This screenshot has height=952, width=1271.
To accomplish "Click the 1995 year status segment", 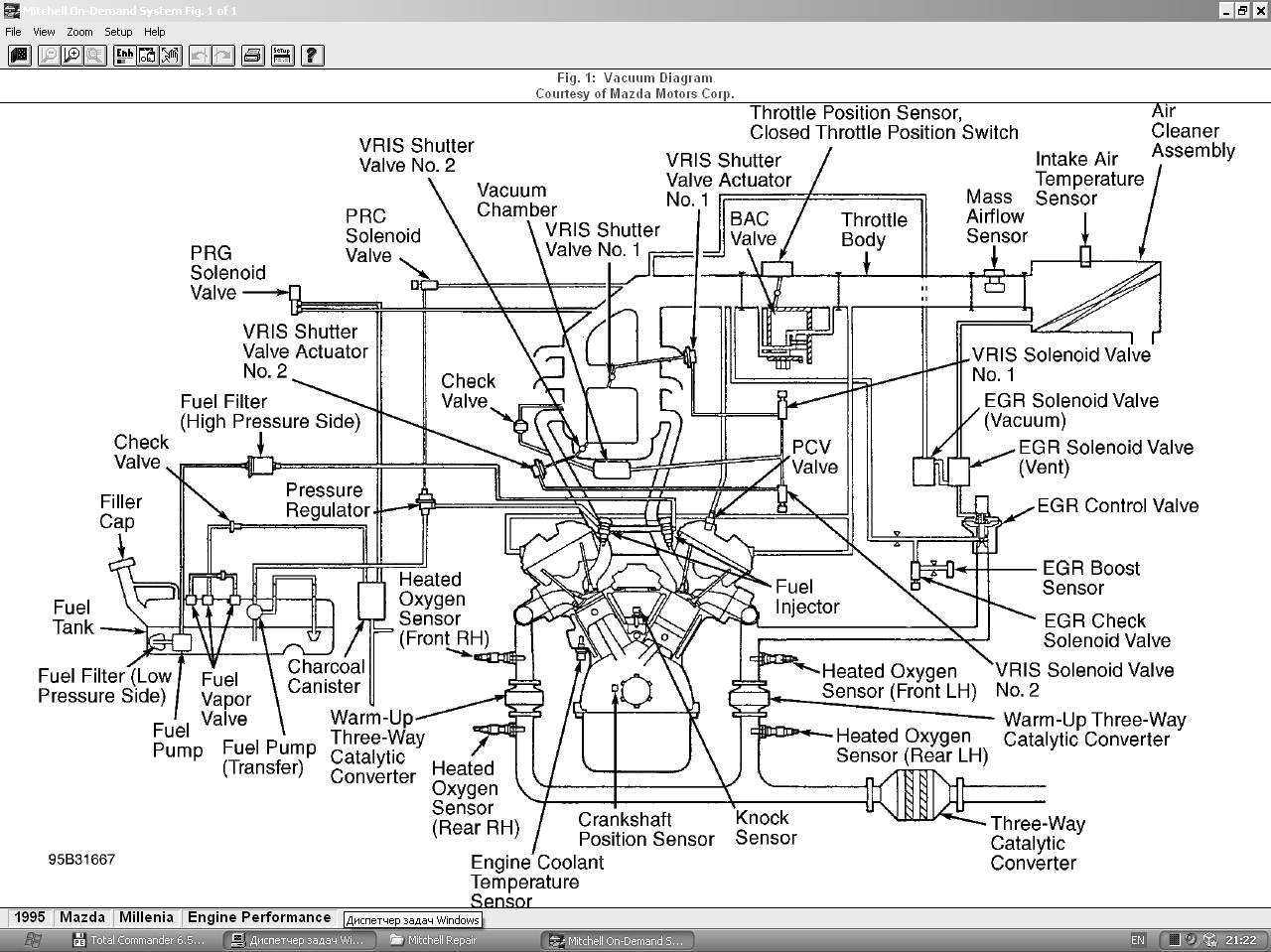I will pos(29,917).
